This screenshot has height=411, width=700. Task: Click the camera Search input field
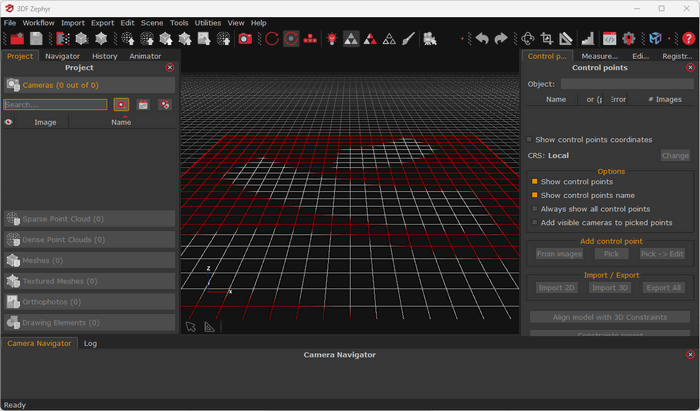[55, 104]
